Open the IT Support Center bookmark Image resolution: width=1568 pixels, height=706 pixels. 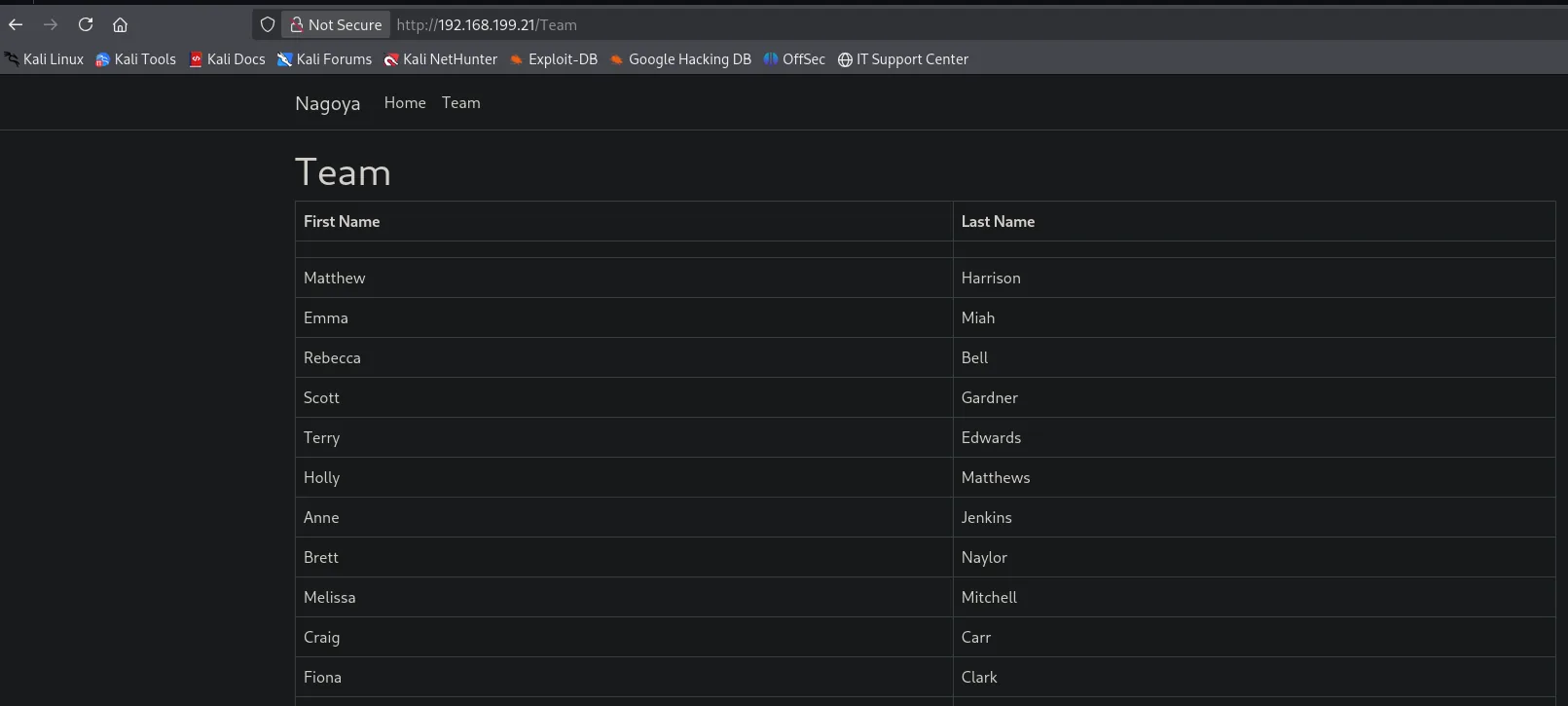tap(903, 59)
